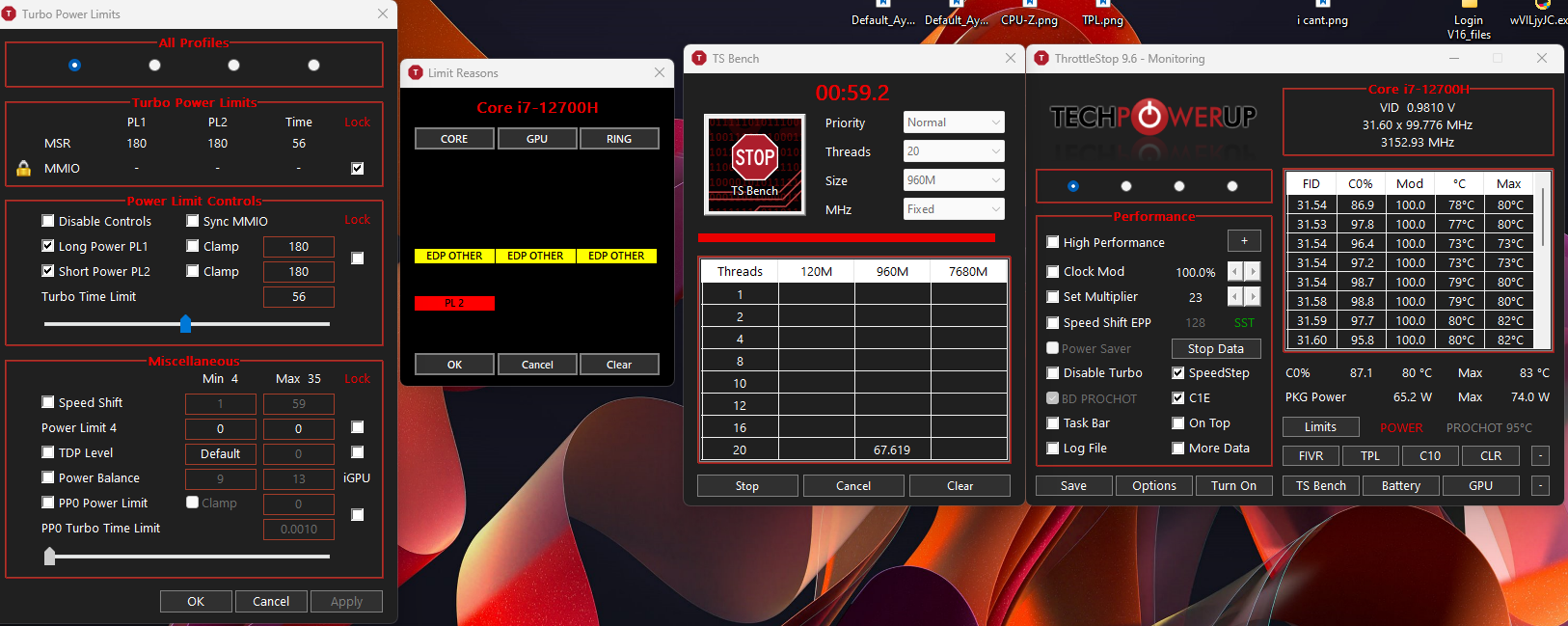Open the i cant.png desktop file
This screenshot has width=1568, height=626.
pyautogui.click(x=1322, y=14)
